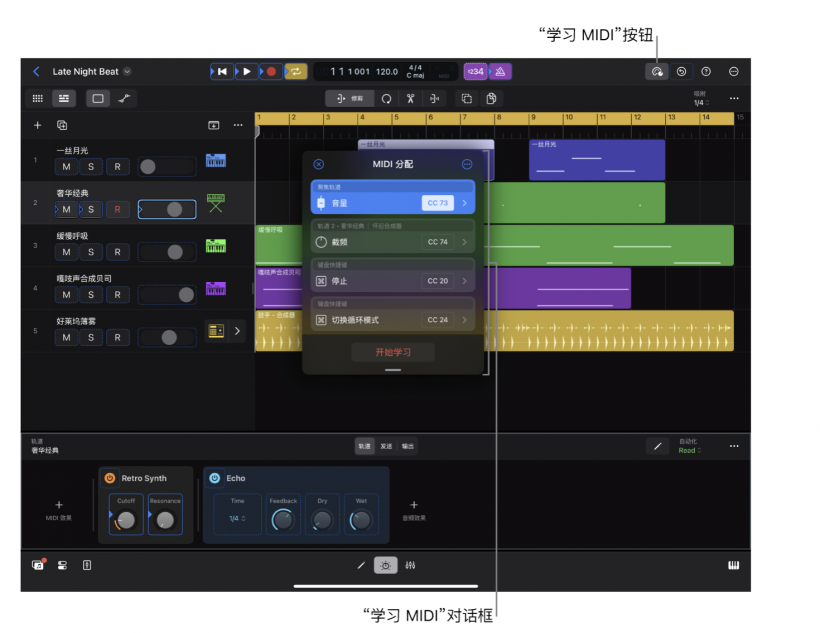Switch to the 输出 tab
Viewport: 820px width, 633px height.
click(407, 446)
